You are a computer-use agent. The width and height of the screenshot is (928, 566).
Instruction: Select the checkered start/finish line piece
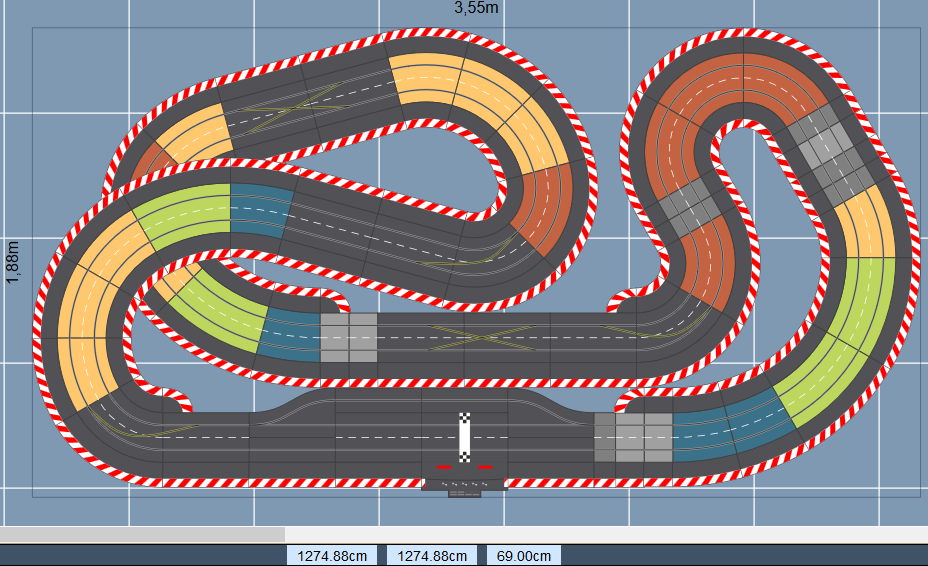click(x=465, y=438)
